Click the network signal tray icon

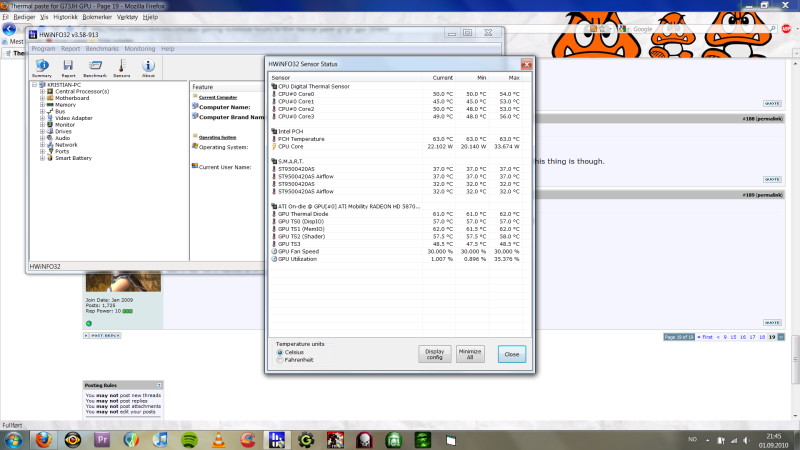click(x=734, y=440)
